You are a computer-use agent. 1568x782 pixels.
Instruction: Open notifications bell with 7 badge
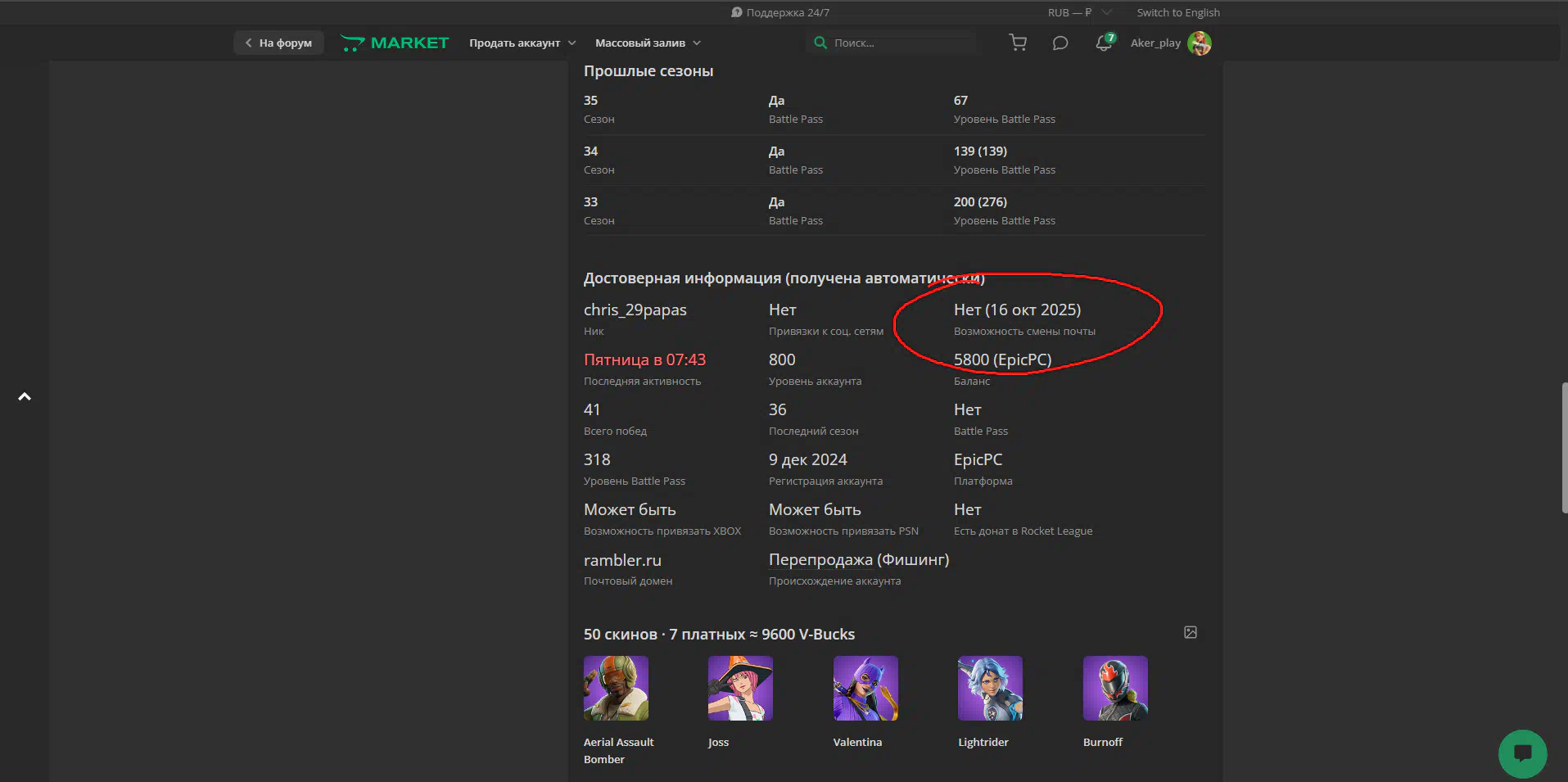click(1105, 43)
